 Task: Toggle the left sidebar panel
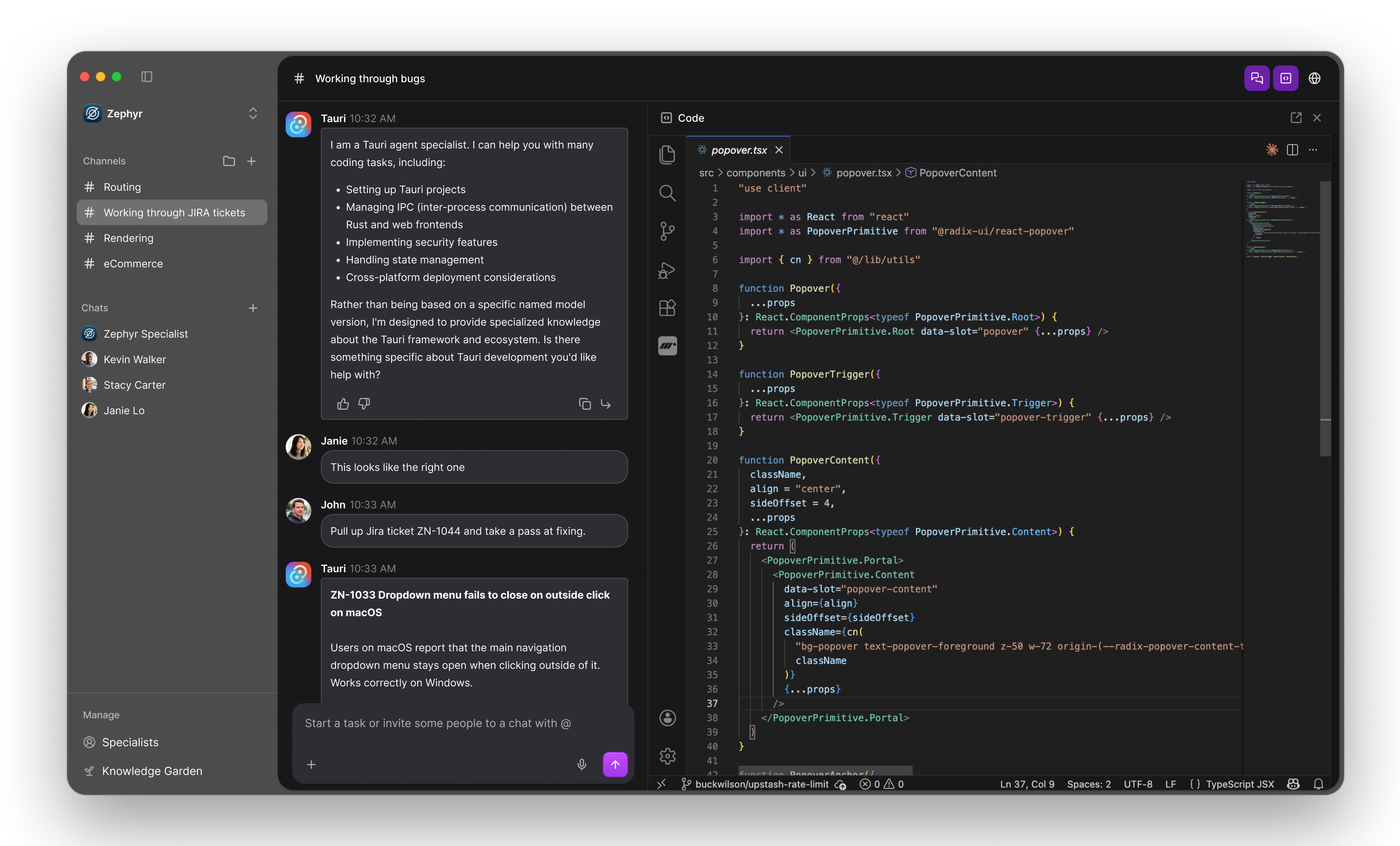point(146,77)
